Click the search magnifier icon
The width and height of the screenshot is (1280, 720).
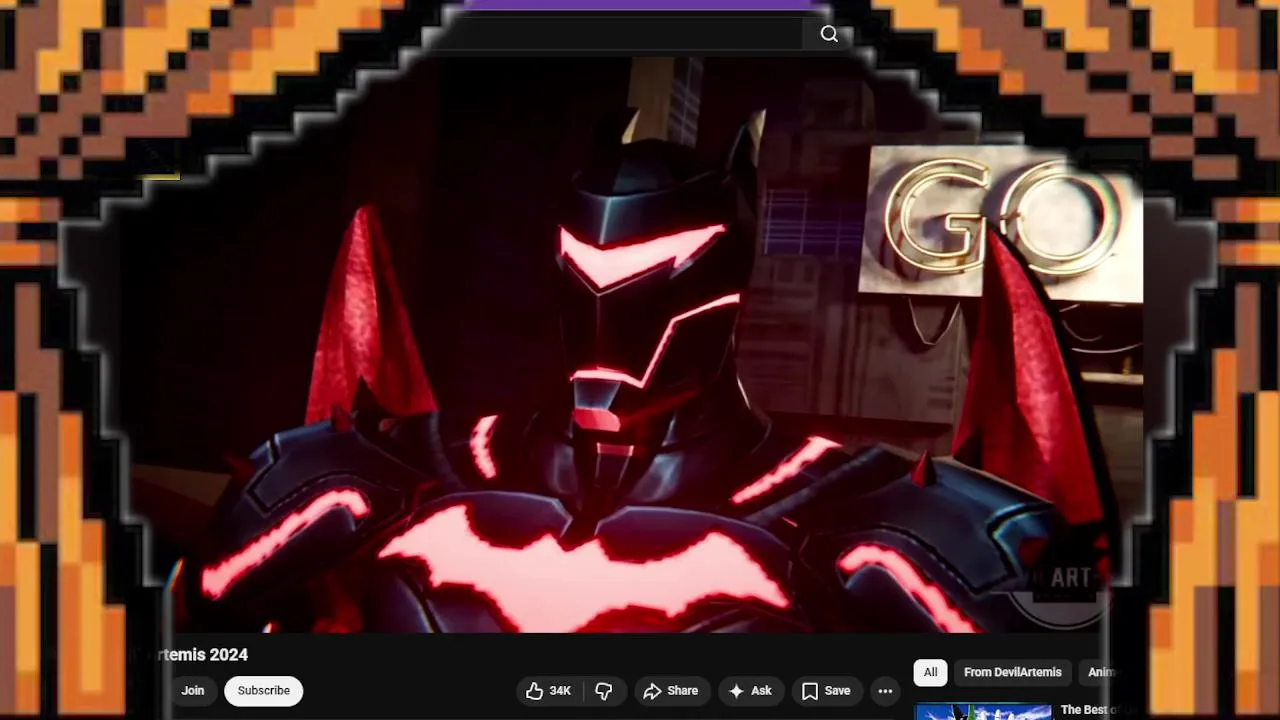829,34
